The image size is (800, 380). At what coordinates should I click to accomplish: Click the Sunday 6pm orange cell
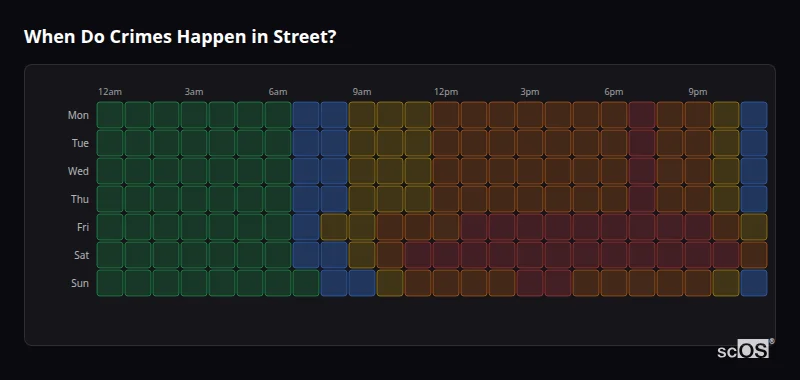(614, 283)
